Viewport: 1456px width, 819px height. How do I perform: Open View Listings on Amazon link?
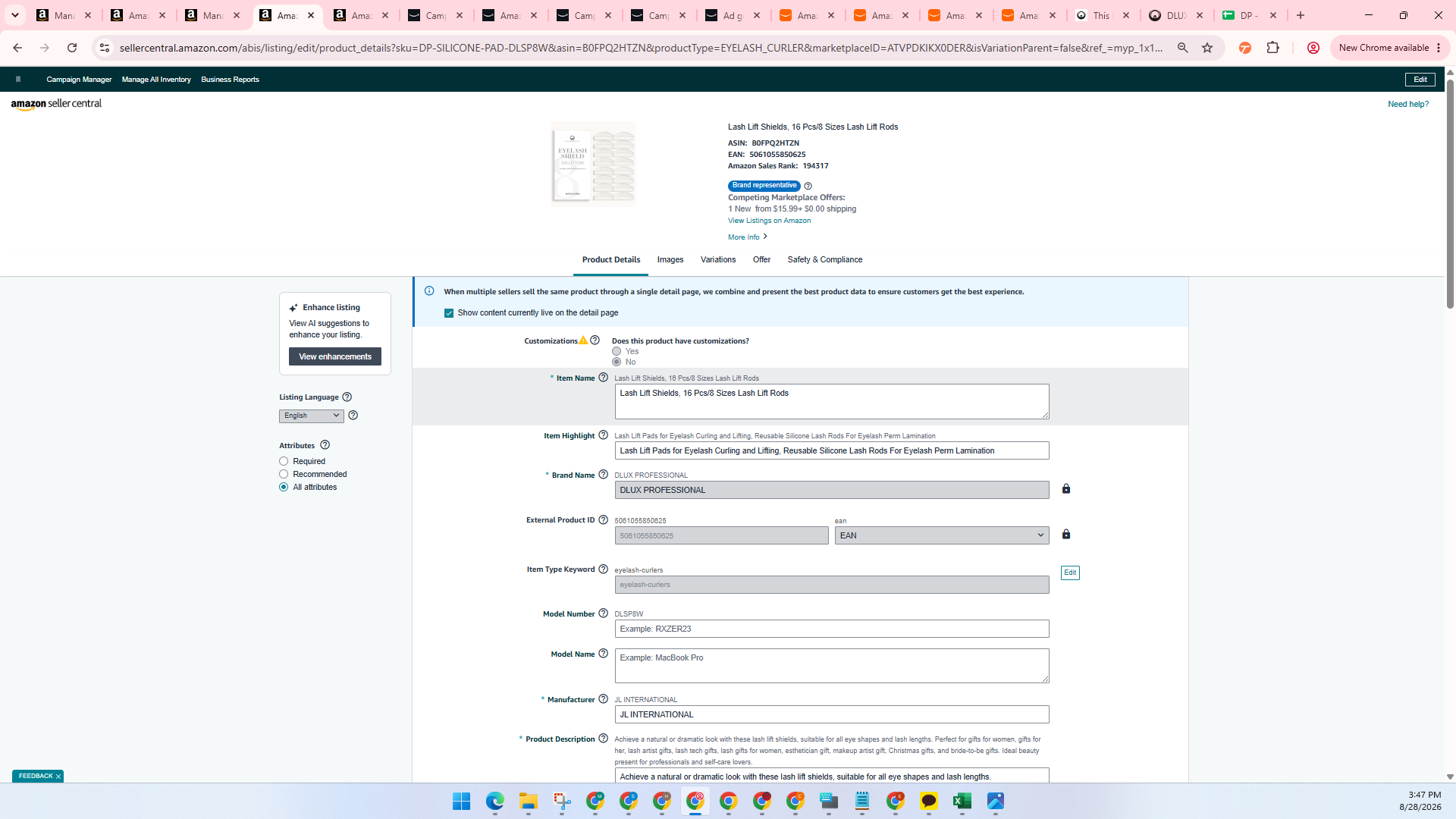769,221
